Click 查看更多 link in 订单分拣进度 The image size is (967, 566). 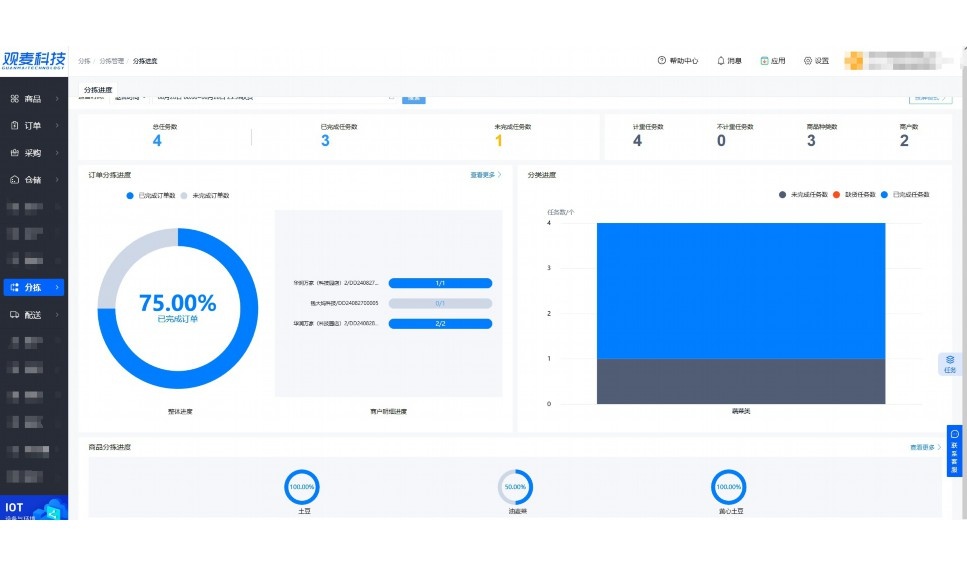[x=485, y=175]
